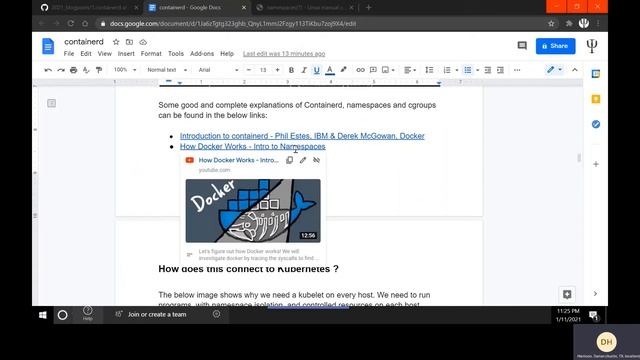Open the View menu
The height and width of the screenshot is (360, 640).
point(104,53)
